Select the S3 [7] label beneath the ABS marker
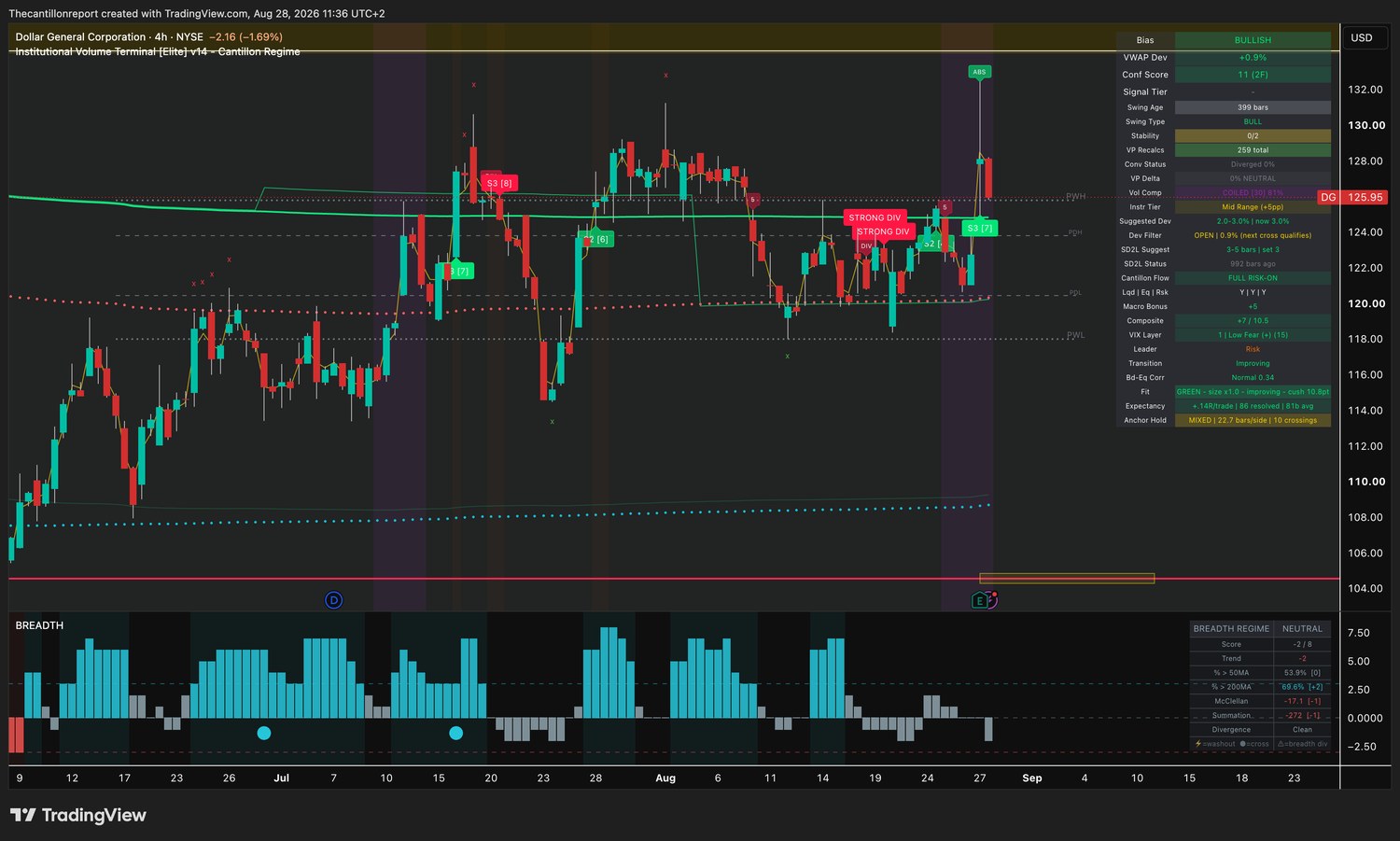 click(x=980, y=228)
